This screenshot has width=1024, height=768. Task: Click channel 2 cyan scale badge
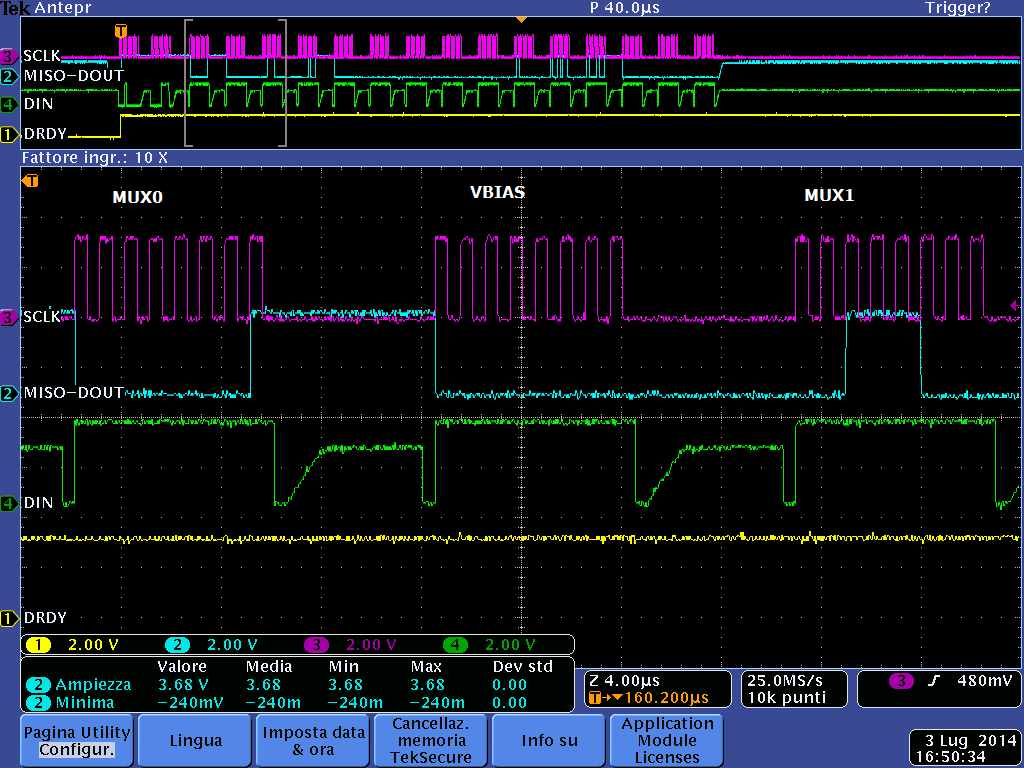177,645
